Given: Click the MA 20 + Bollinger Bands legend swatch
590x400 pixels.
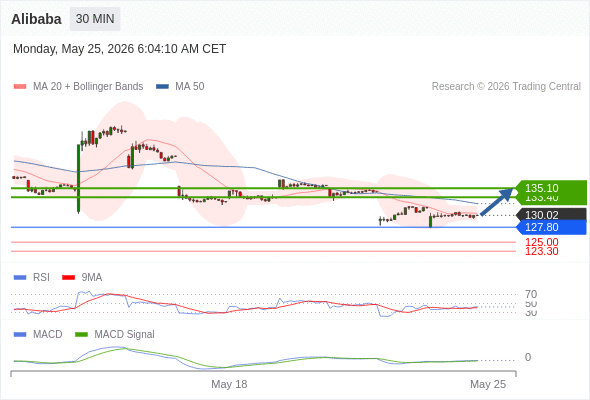Looking at the screenshot, I should (x=20, y=87).
